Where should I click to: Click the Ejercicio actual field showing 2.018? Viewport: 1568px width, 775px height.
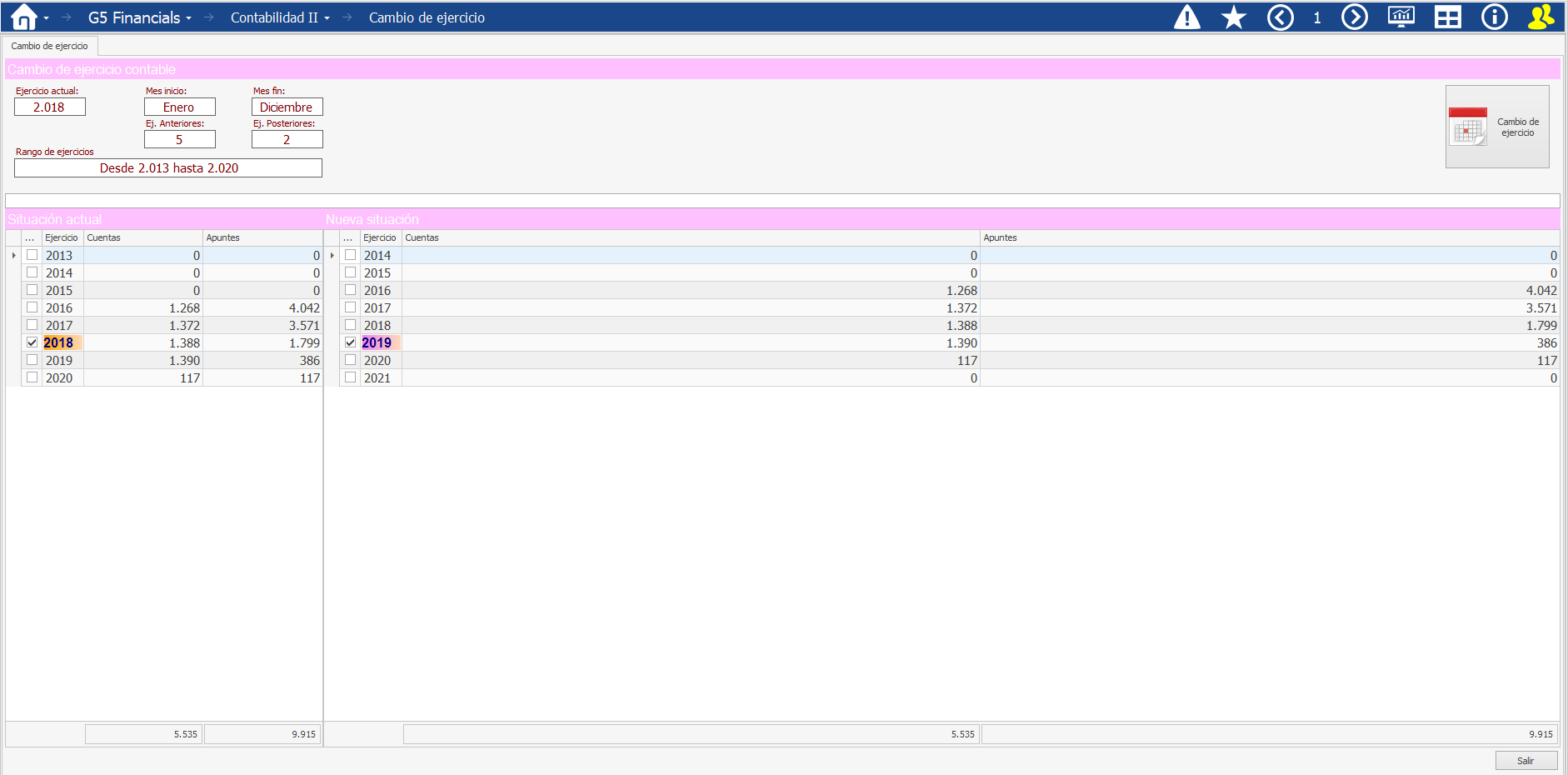point(49,107)
